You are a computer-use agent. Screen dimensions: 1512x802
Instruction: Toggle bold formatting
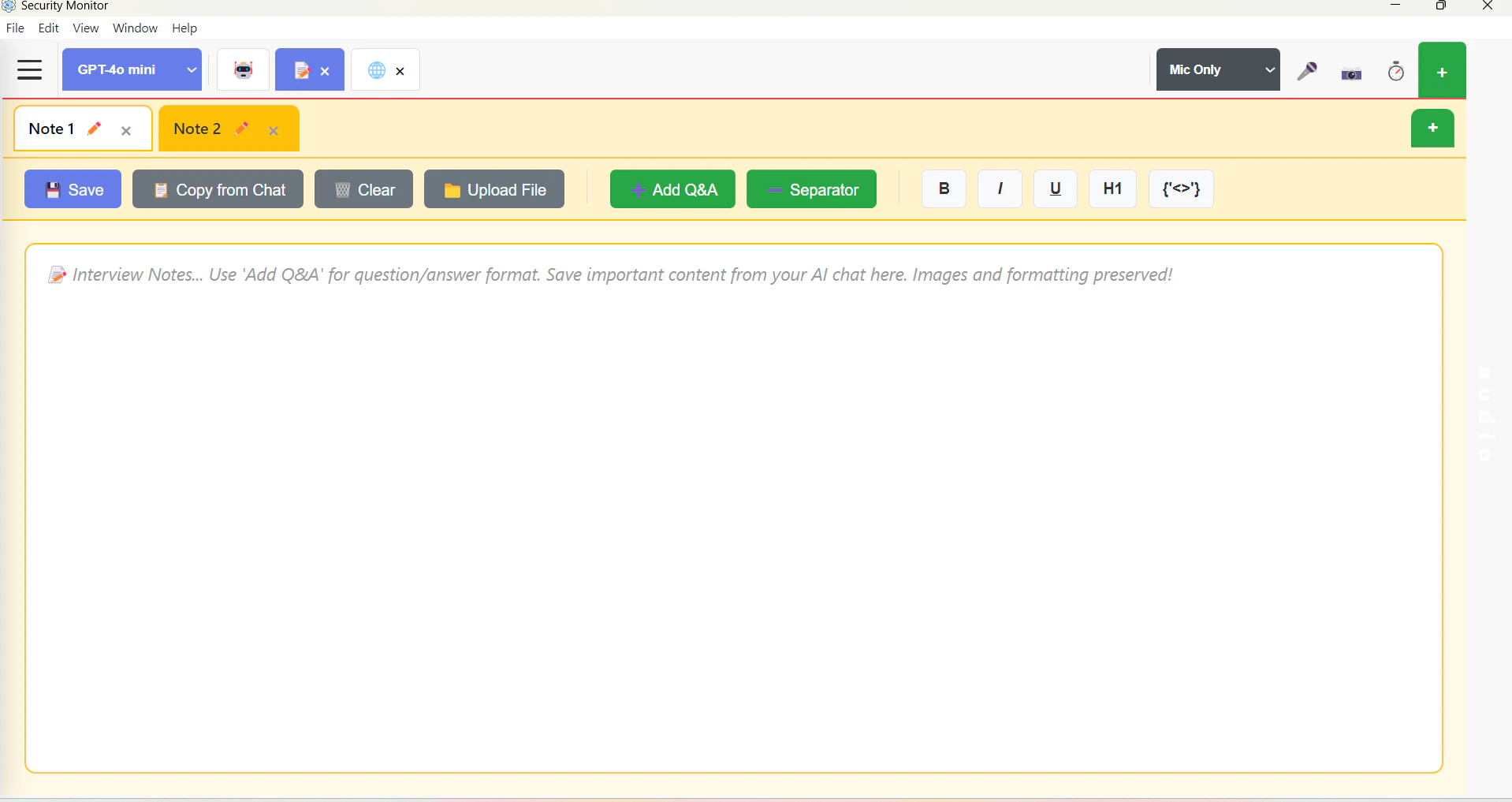tap(943, 188)
